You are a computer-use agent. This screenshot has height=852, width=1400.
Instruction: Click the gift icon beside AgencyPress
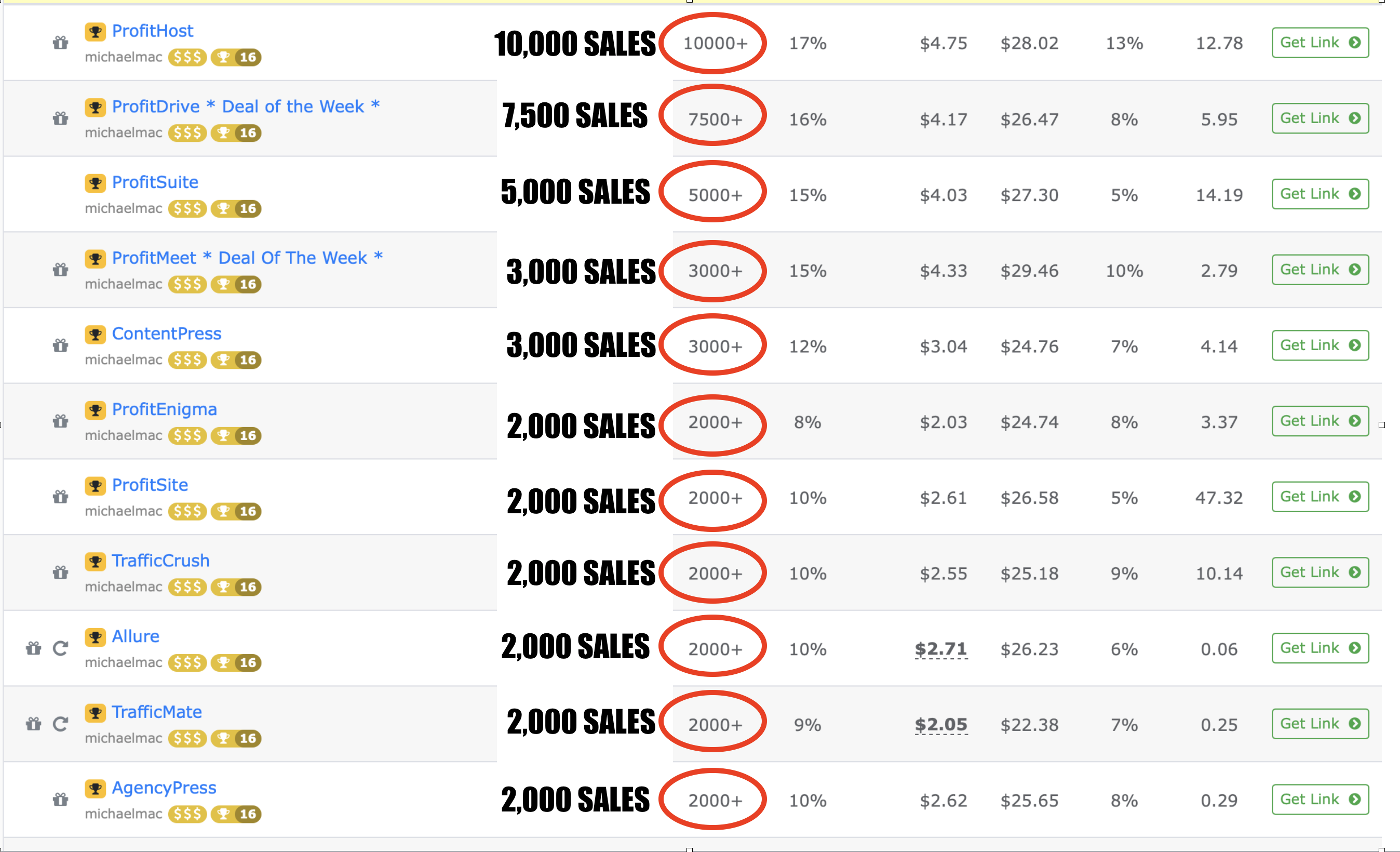tap(60, 799)
